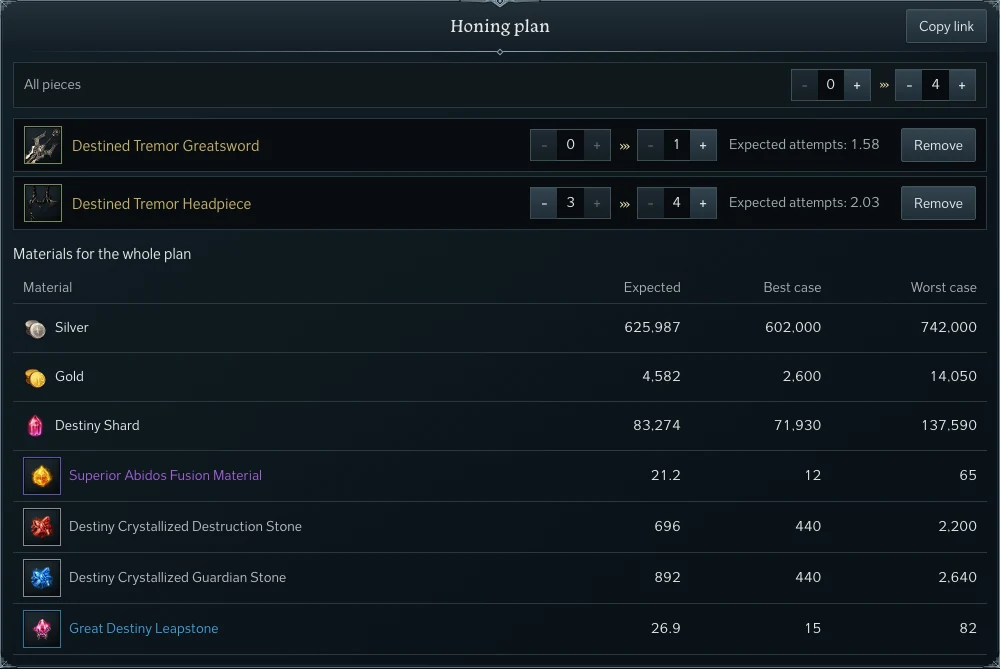Screen dimensions: 1000x669
Task: Click the Best case column header
Action: [x=792, y=288]
